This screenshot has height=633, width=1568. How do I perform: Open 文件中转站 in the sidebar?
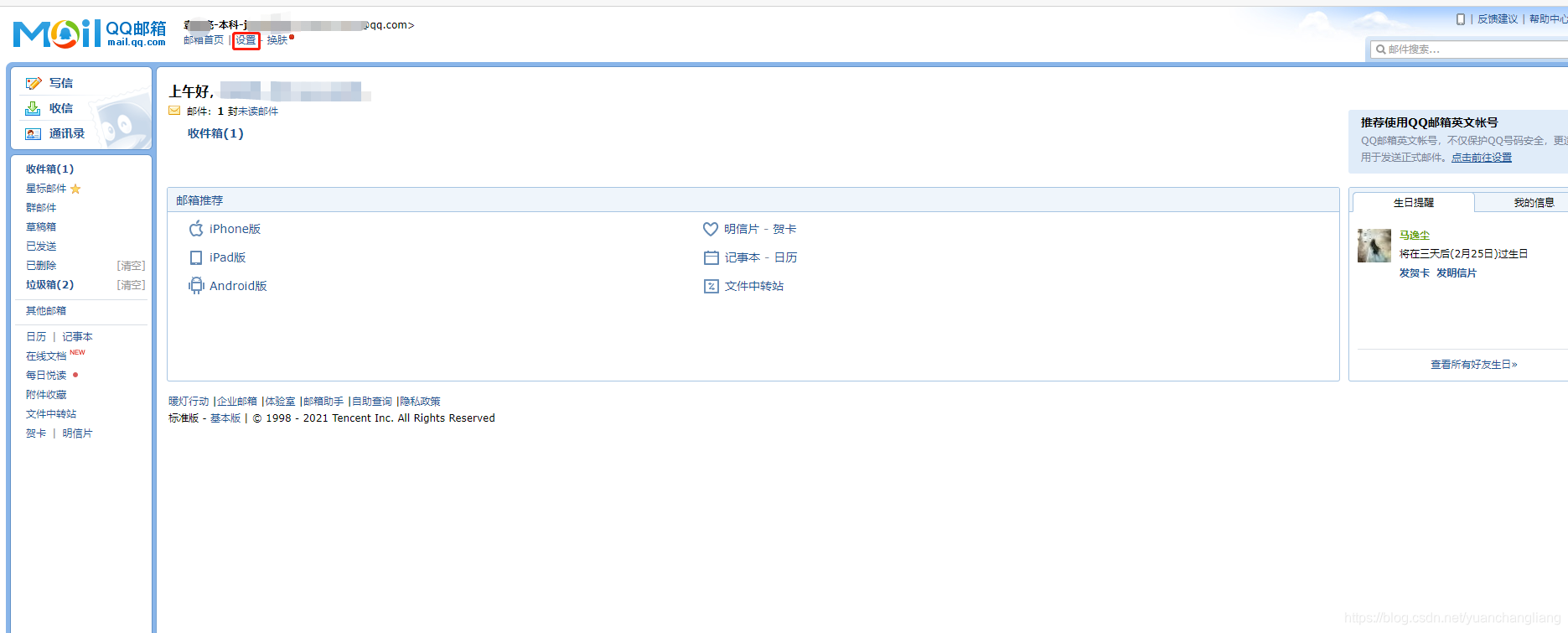pos(51,414)
